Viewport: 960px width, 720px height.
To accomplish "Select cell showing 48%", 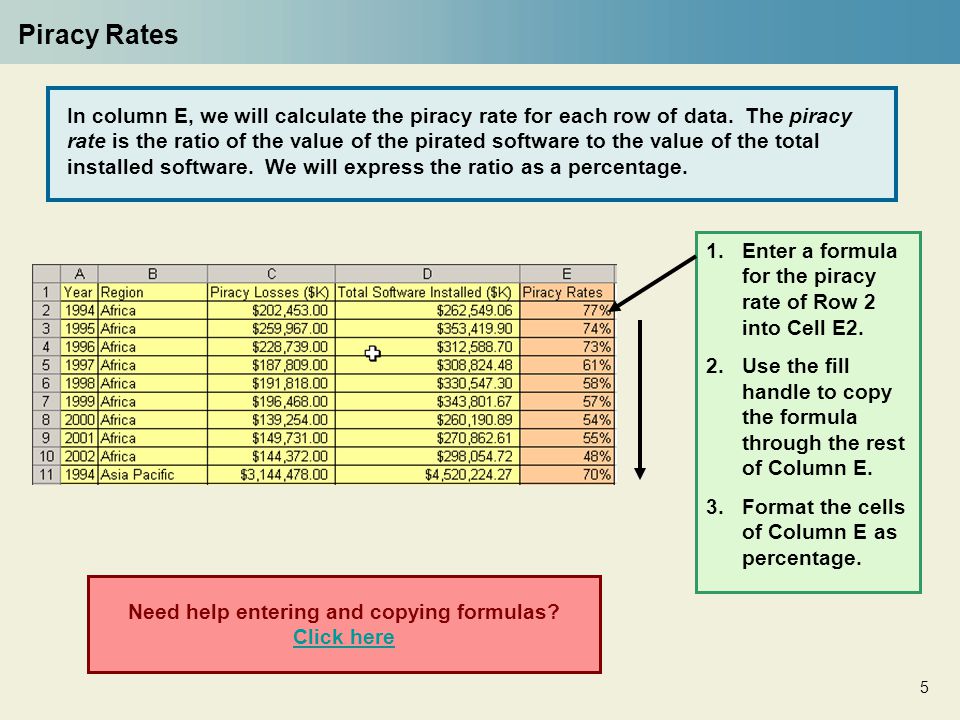I will [x=567, y=457].
